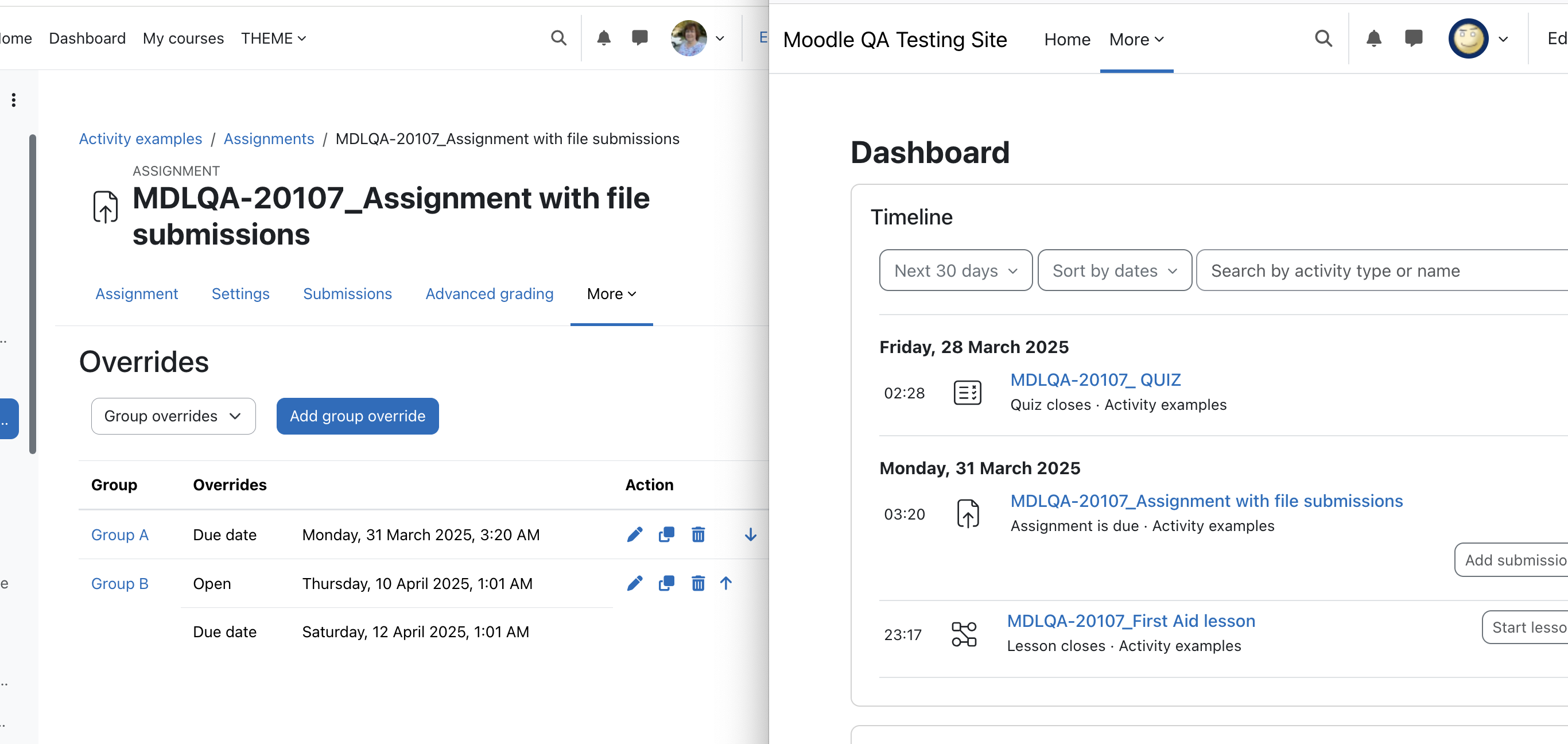
Task: Open MDLQA-20107_Assignment with file submissions timeline link
Action: (1206, 501)
